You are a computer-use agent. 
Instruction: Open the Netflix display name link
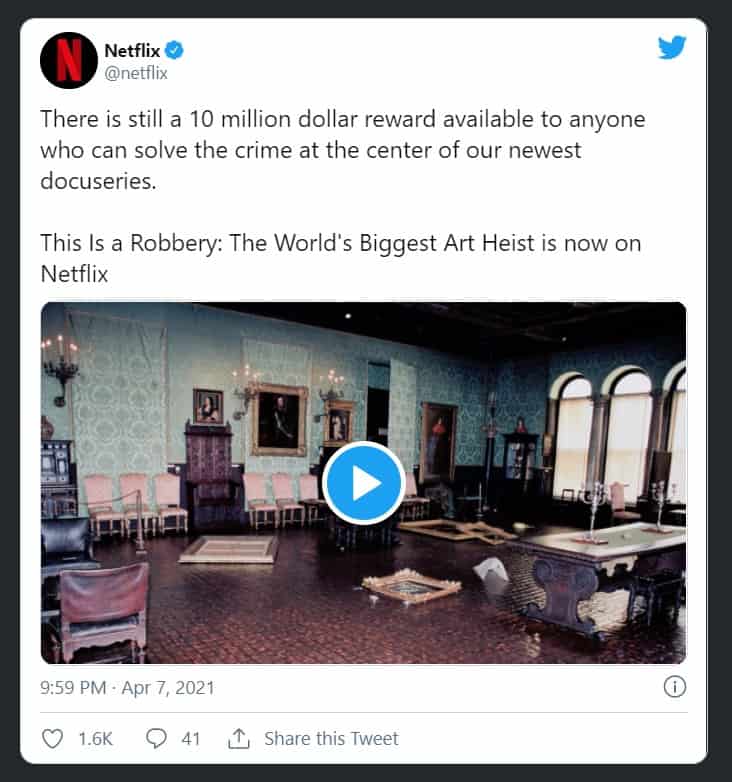click(132, 50)
